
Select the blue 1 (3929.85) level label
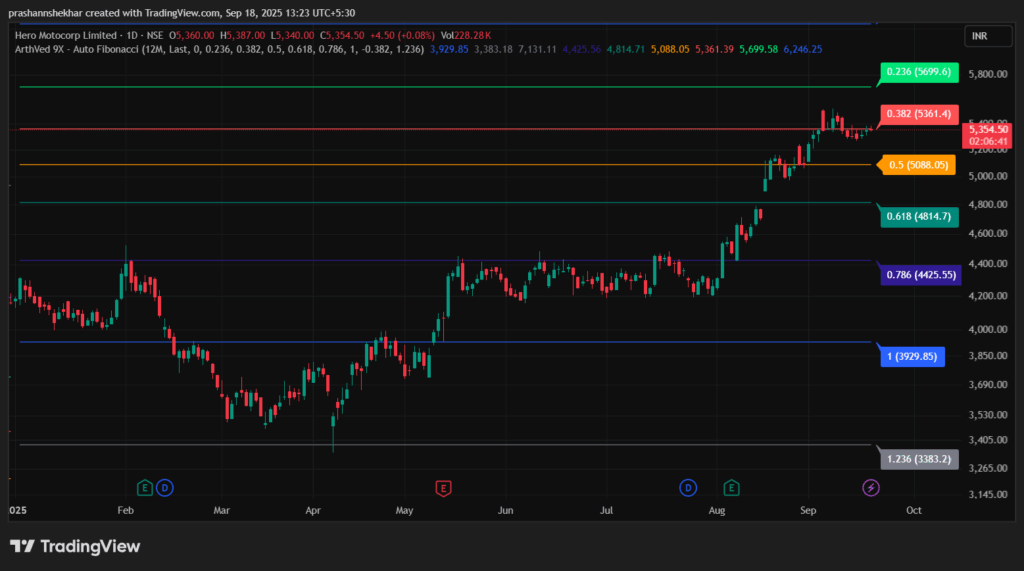click(912, 357)
